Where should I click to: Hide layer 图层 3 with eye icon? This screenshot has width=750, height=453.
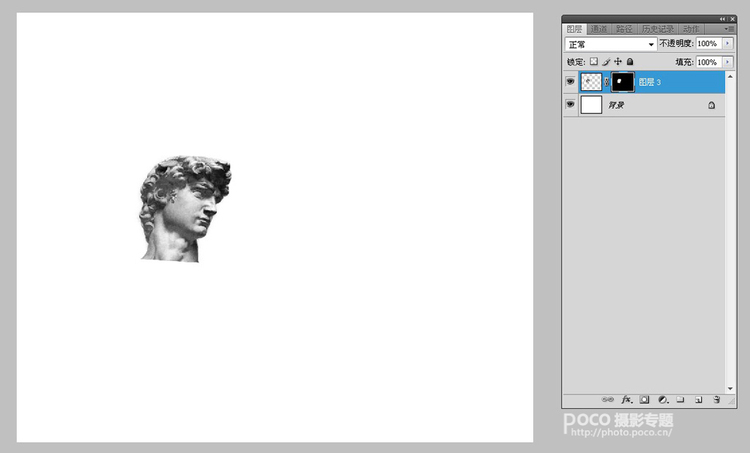click(x=570, y=81)
